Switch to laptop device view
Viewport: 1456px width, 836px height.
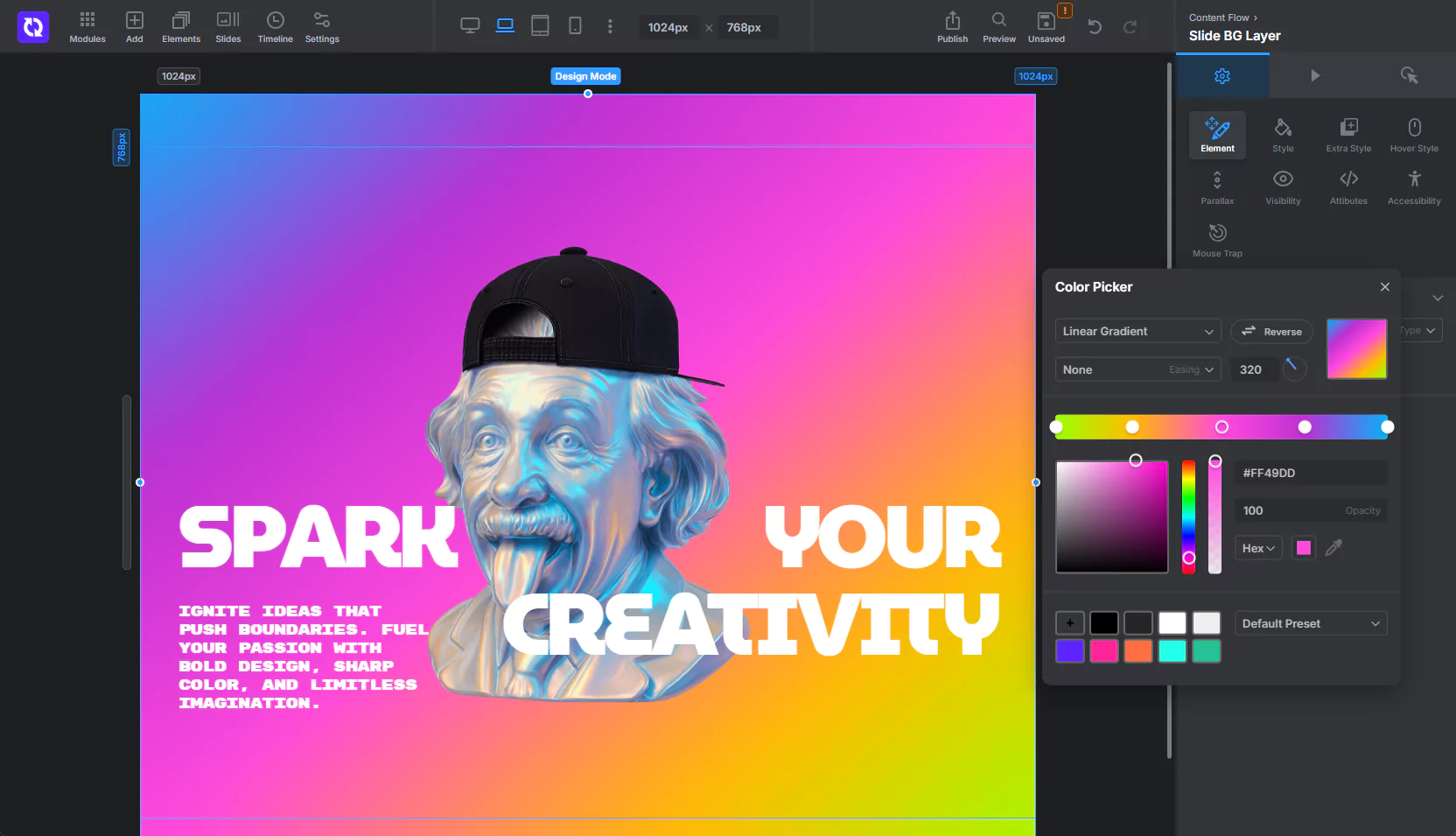pos(505,26)
